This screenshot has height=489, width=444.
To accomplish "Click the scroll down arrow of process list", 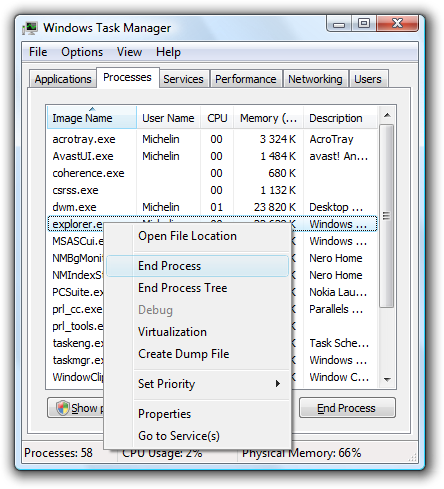I will [x=387, y=379].
